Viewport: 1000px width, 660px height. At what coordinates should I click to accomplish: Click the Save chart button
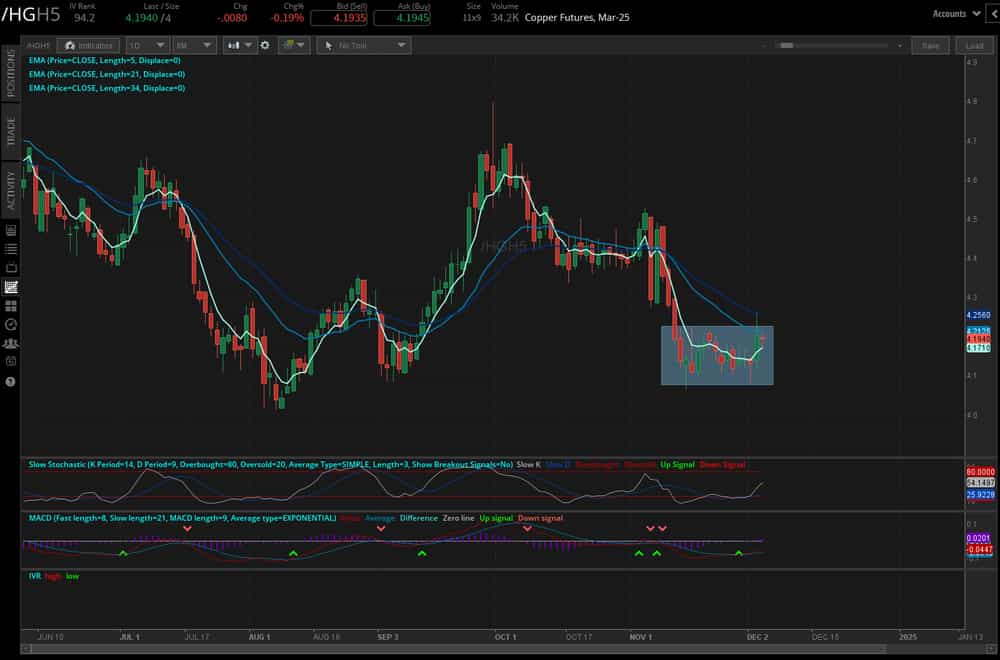click(x=930, y=45)
